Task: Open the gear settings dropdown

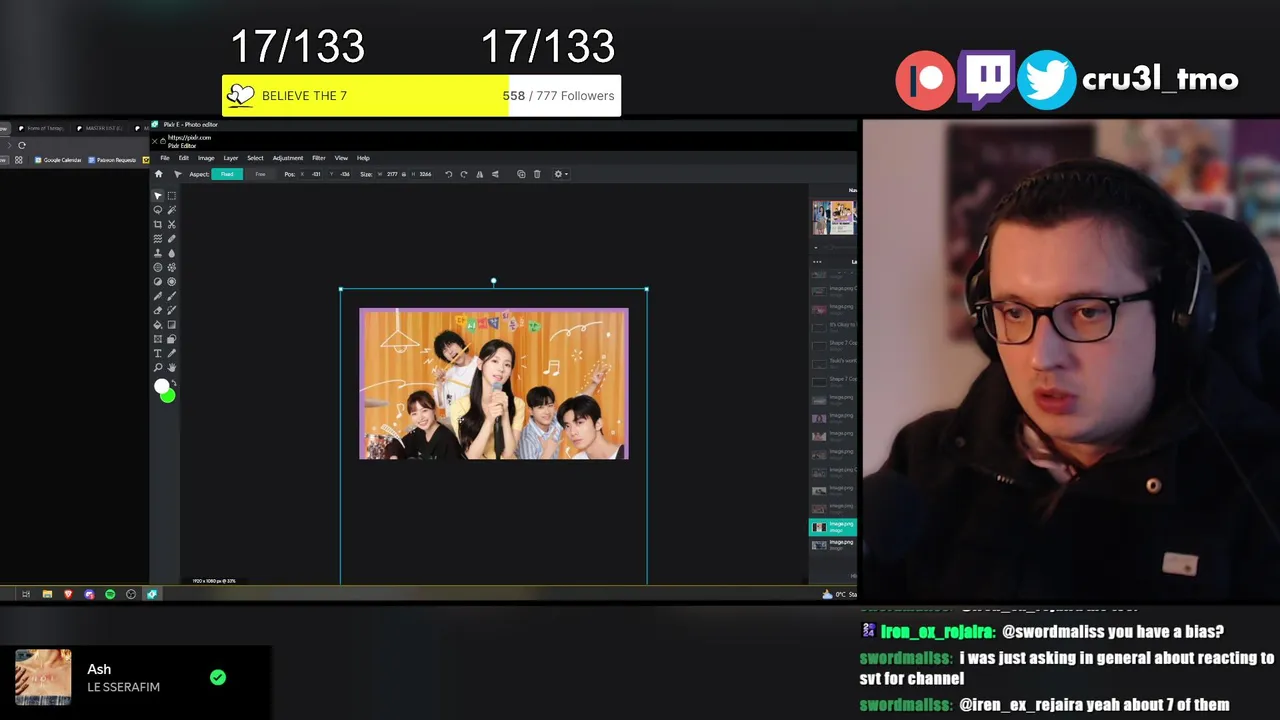Action: (x=562, y=174)
